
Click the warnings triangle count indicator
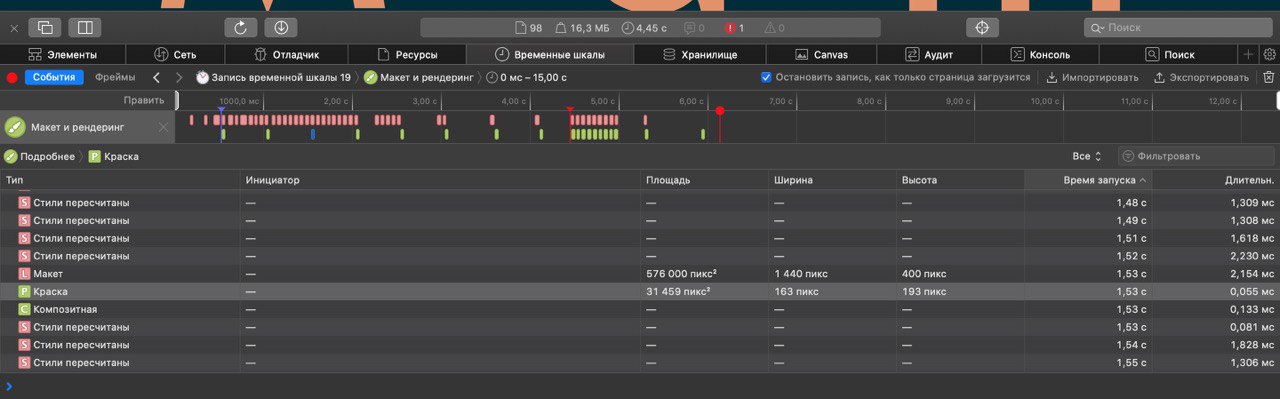pos(774,28)
